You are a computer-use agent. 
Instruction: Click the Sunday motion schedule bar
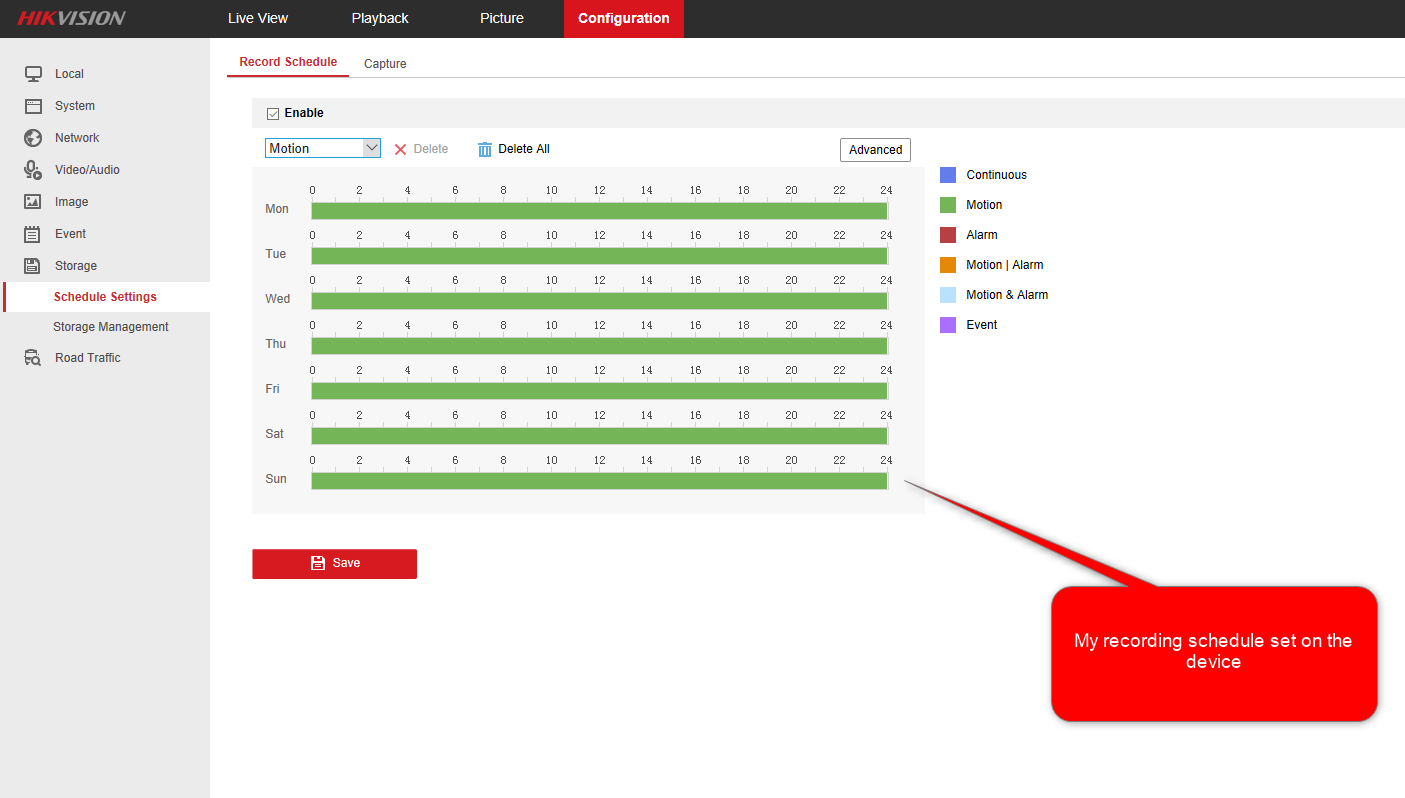[599, 481]
